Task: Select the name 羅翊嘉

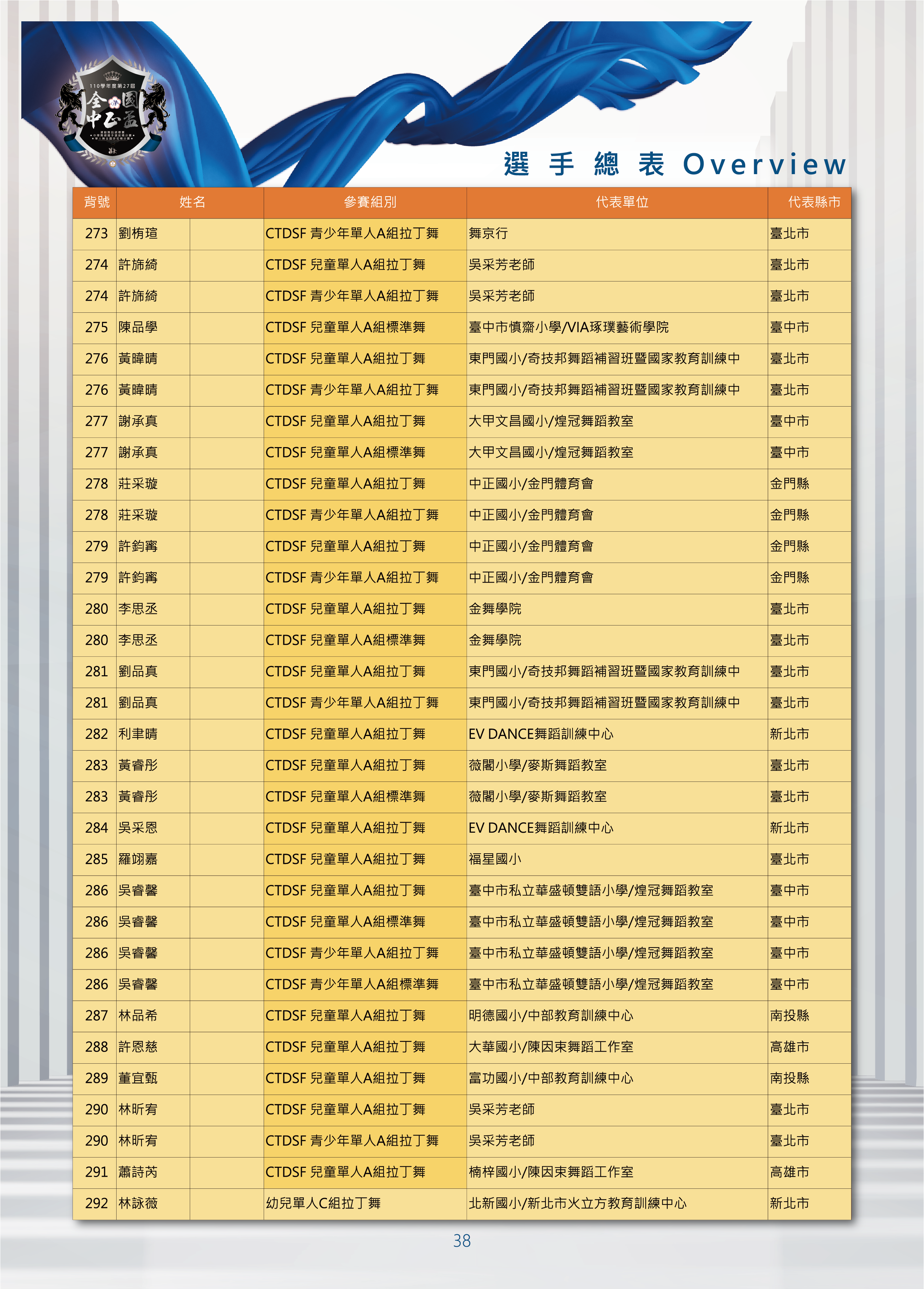Action: 138,859
